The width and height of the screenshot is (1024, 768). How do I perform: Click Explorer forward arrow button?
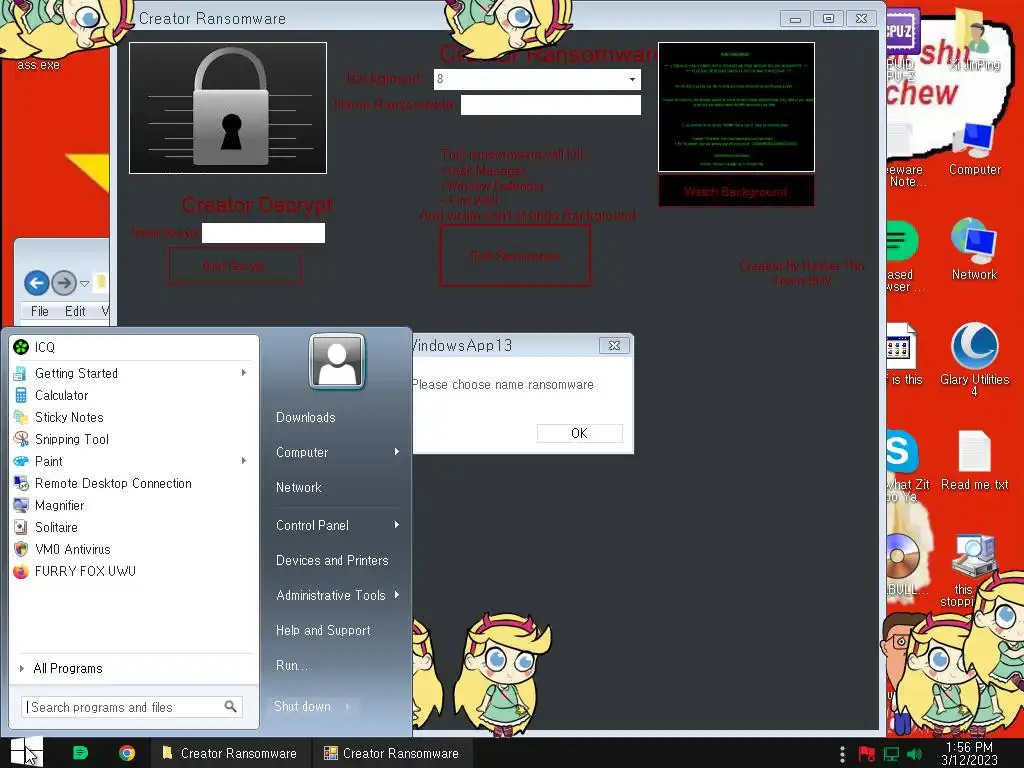64,283
